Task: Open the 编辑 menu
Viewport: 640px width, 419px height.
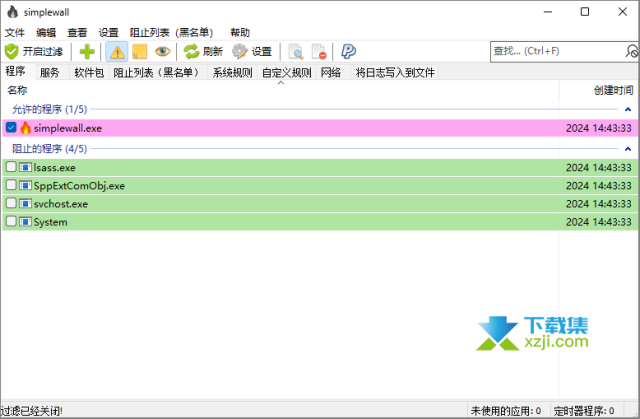Action: tap(46, 32)
